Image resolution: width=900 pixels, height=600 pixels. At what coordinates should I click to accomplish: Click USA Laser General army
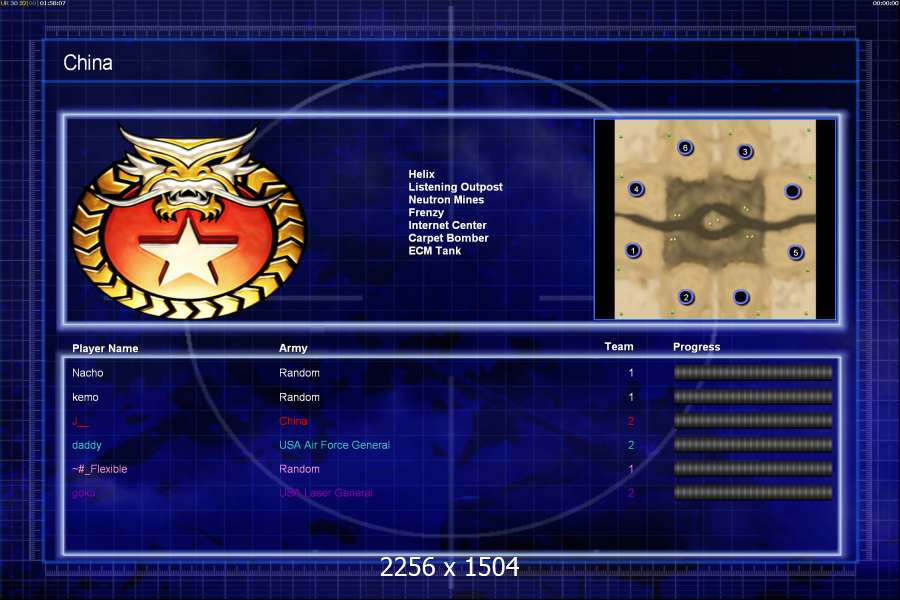[326, 493]
